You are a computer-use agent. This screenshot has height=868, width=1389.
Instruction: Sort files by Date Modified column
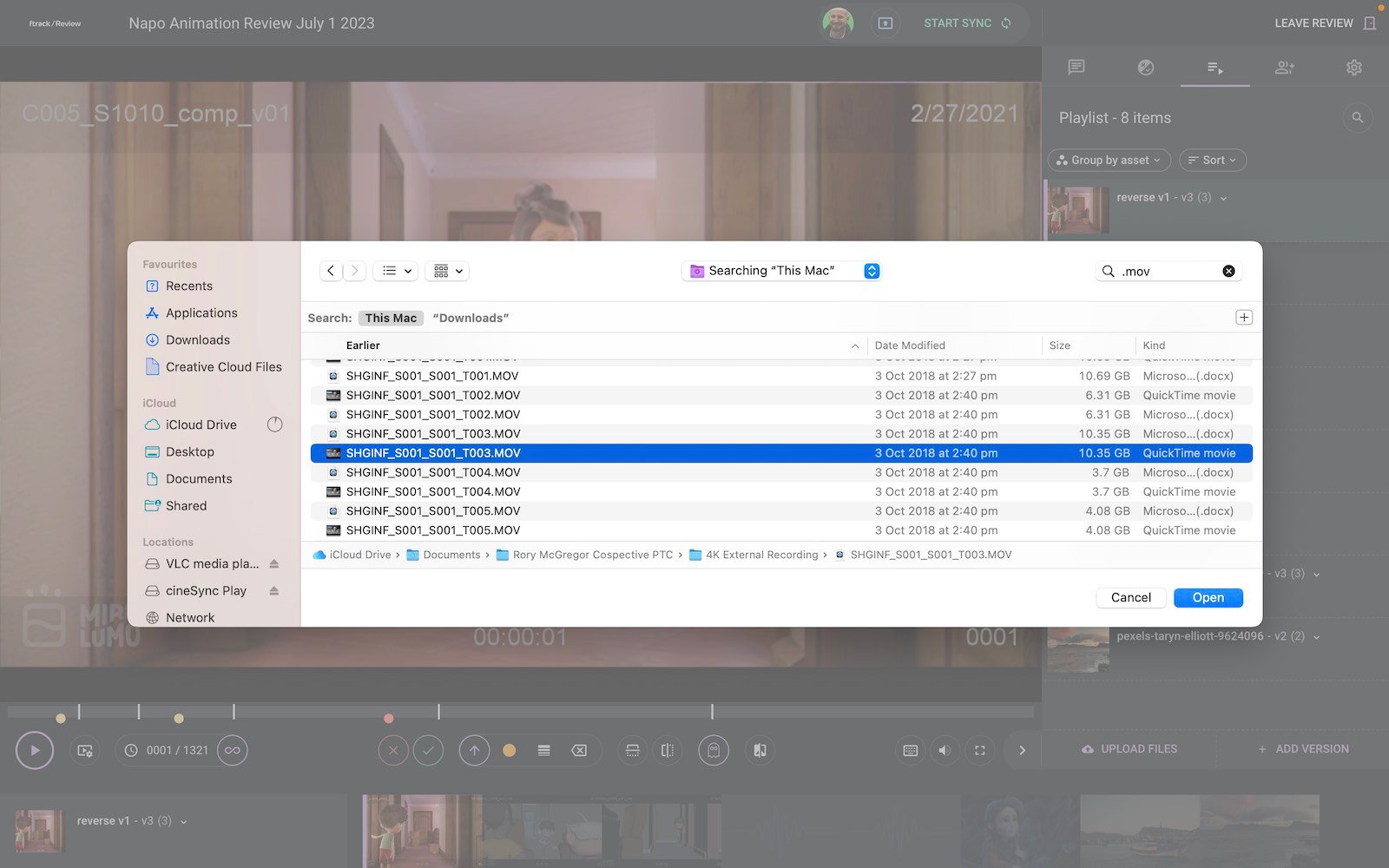click(910, 345)
